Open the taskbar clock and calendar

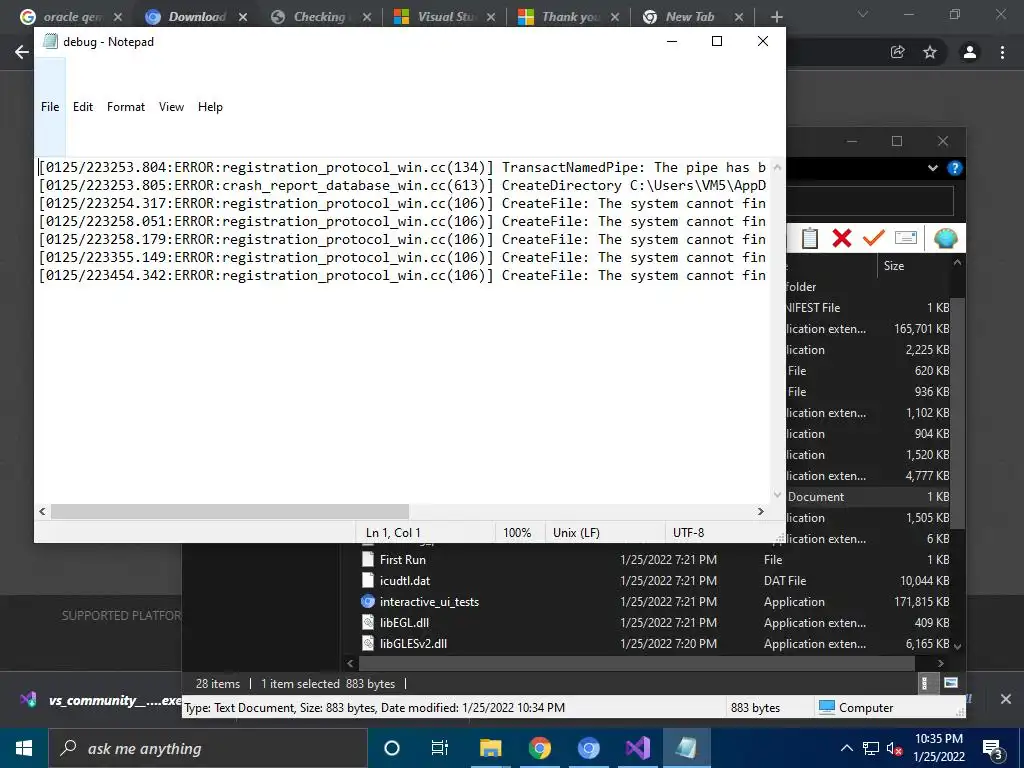point(938,748)
